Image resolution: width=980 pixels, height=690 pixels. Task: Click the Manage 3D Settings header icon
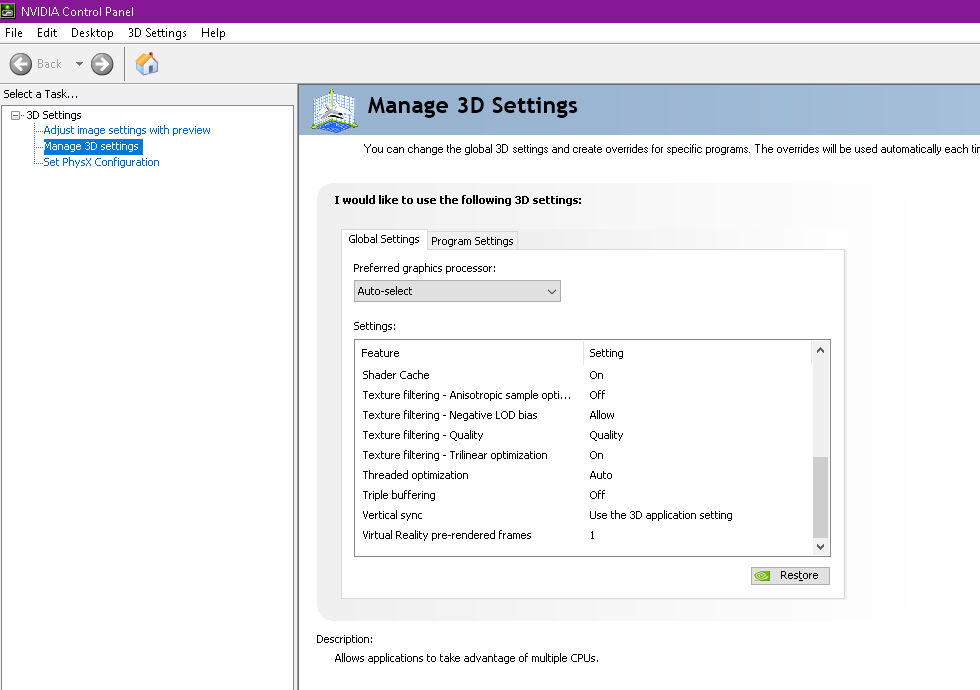[334, 111]
